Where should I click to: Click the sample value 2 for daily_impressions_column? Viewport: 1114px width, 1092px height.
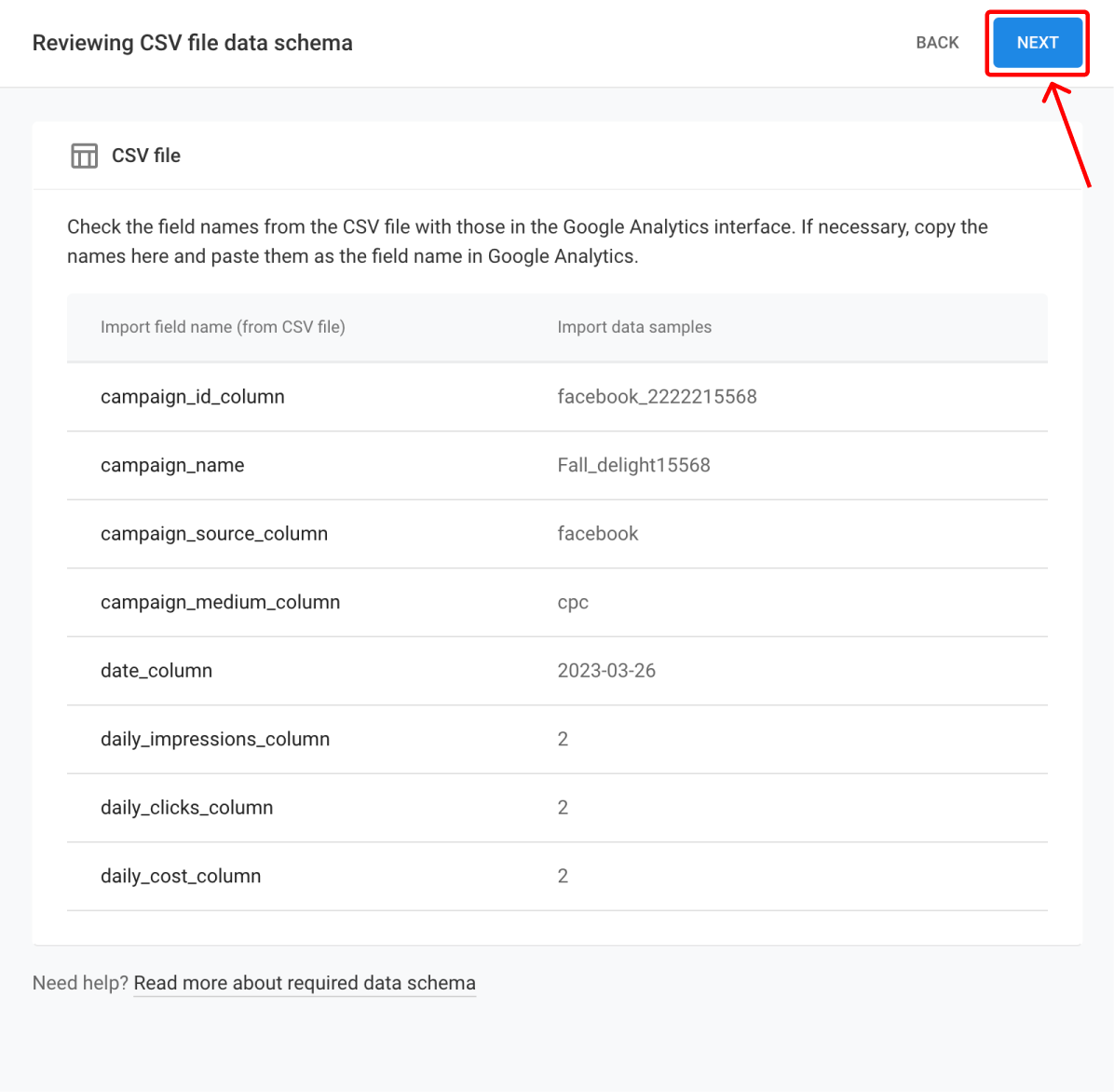563,739
